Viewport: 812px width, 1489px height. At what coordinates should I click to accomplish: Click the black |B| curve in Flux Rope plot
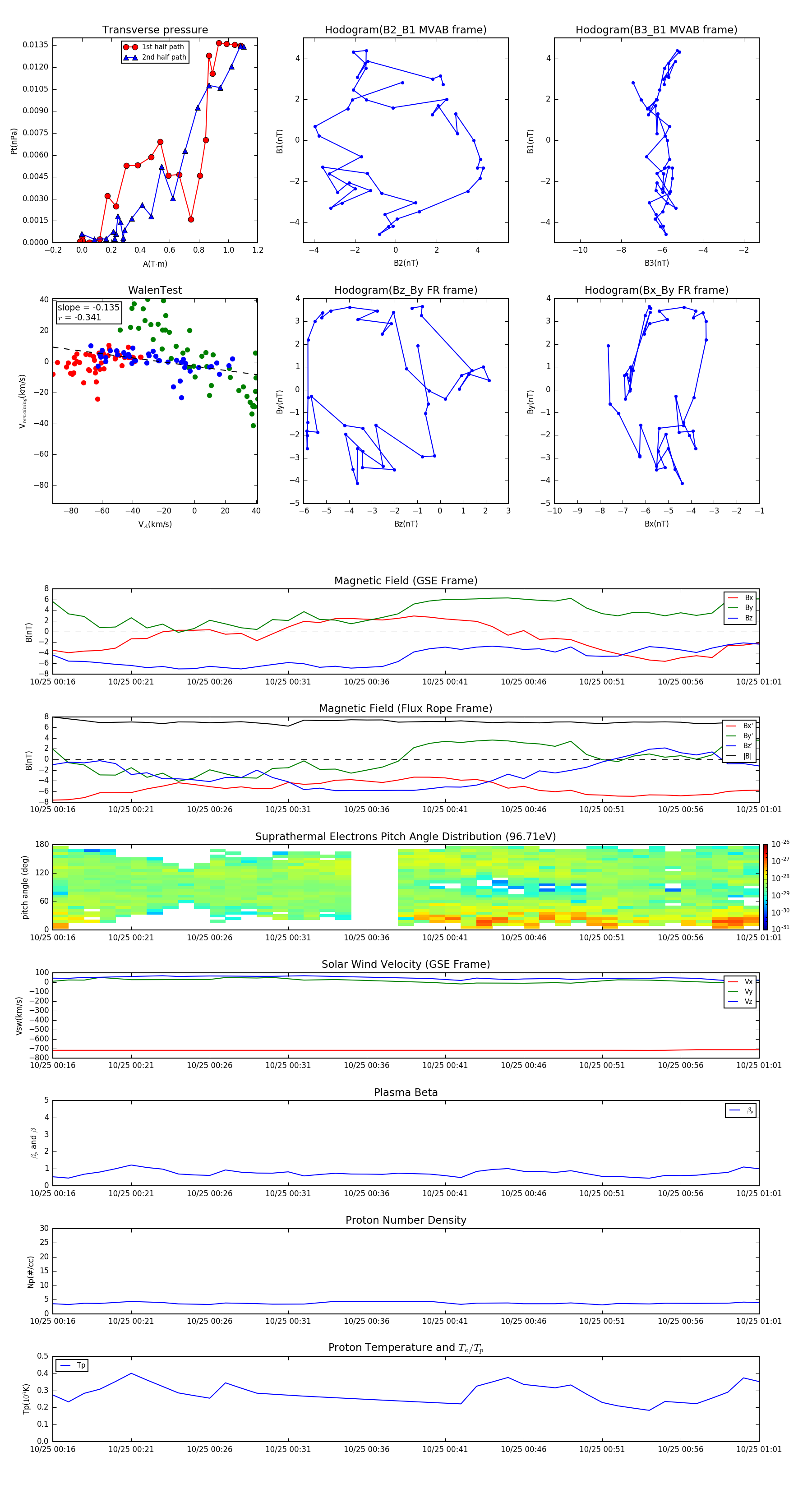406,721
